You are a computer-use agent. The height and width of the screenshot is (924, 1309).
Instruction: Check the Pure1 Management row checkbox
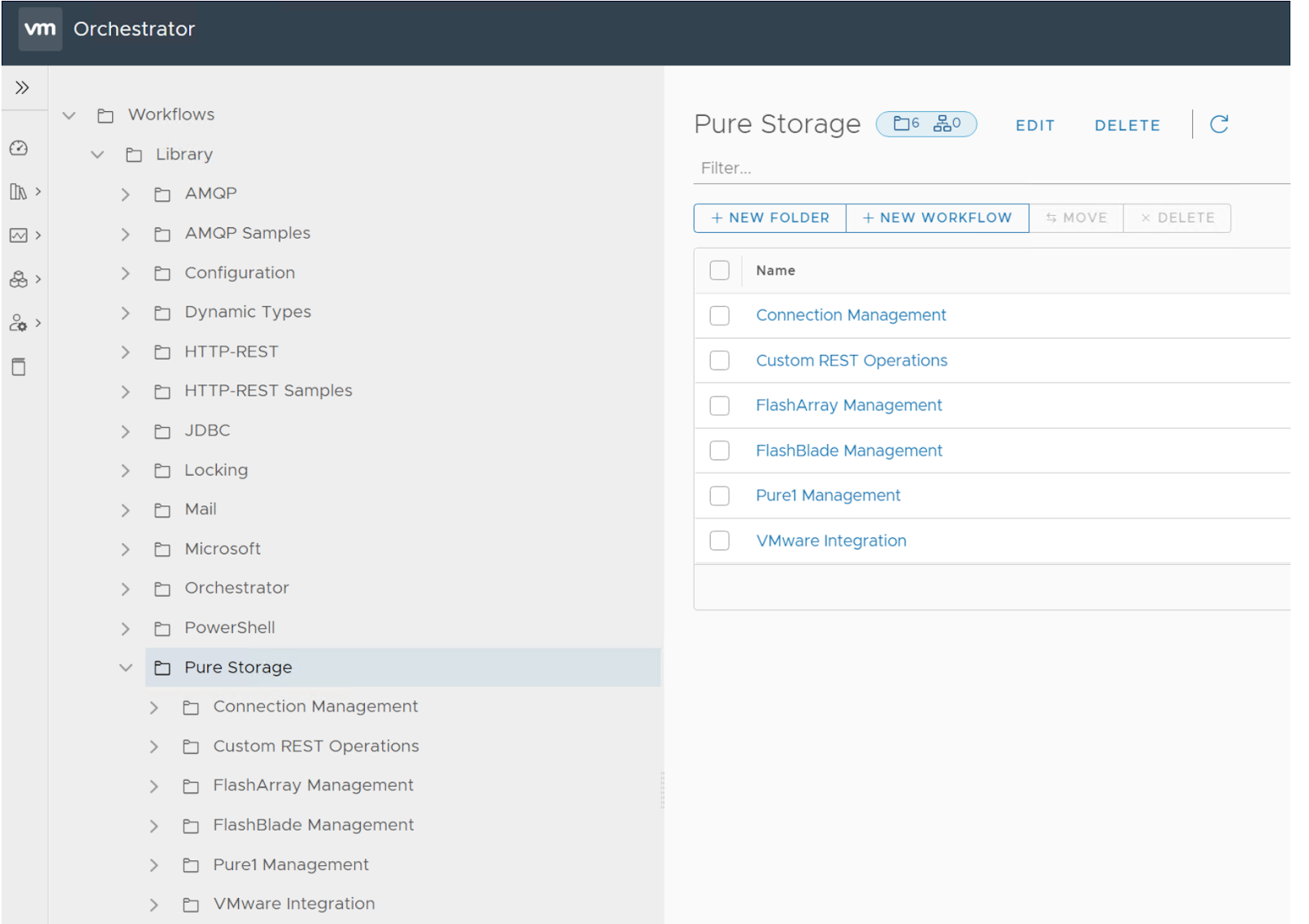point(719,496)
